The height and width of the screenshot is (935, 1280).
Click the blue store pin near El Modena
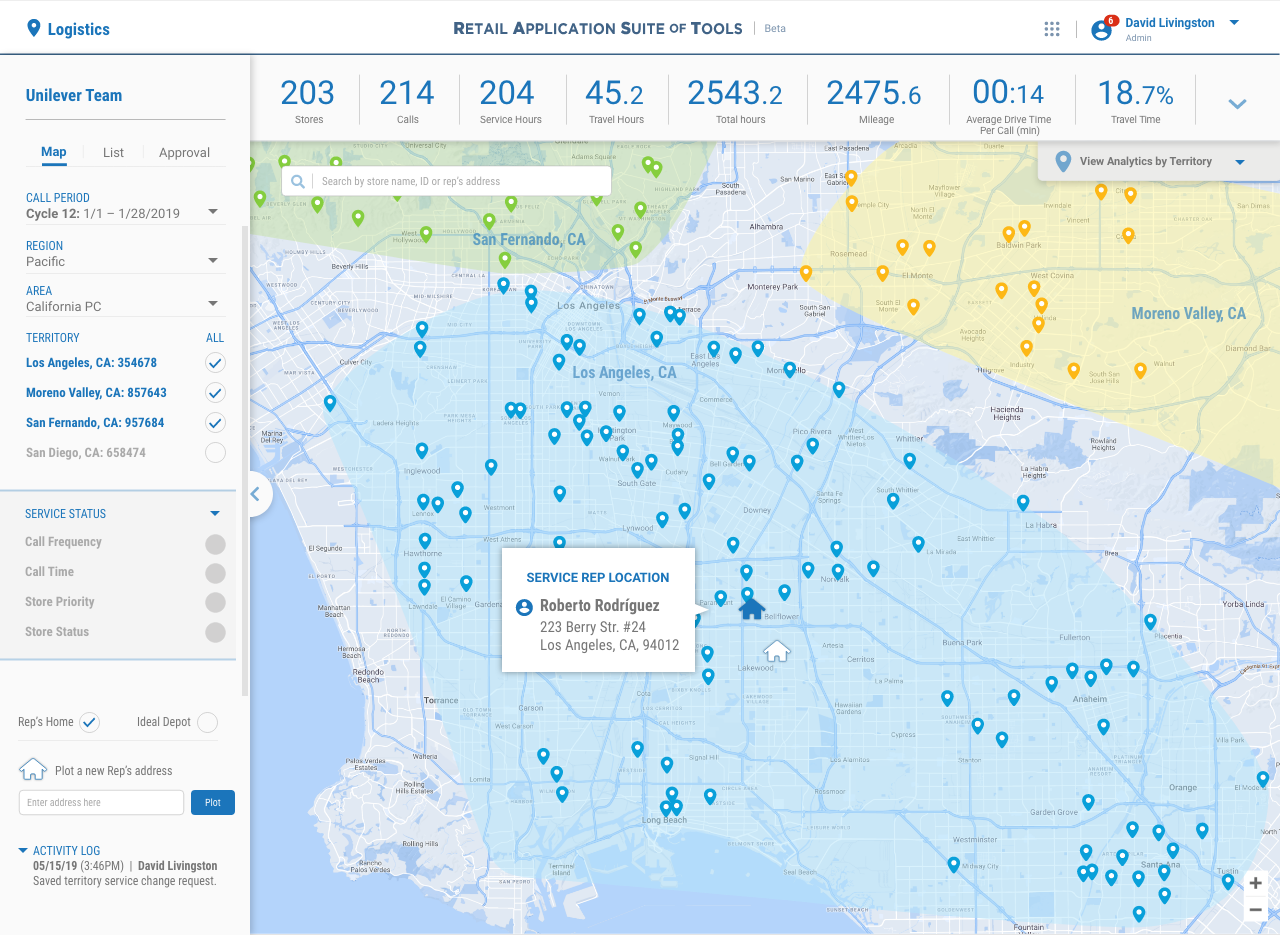(x=1263, y=778)
